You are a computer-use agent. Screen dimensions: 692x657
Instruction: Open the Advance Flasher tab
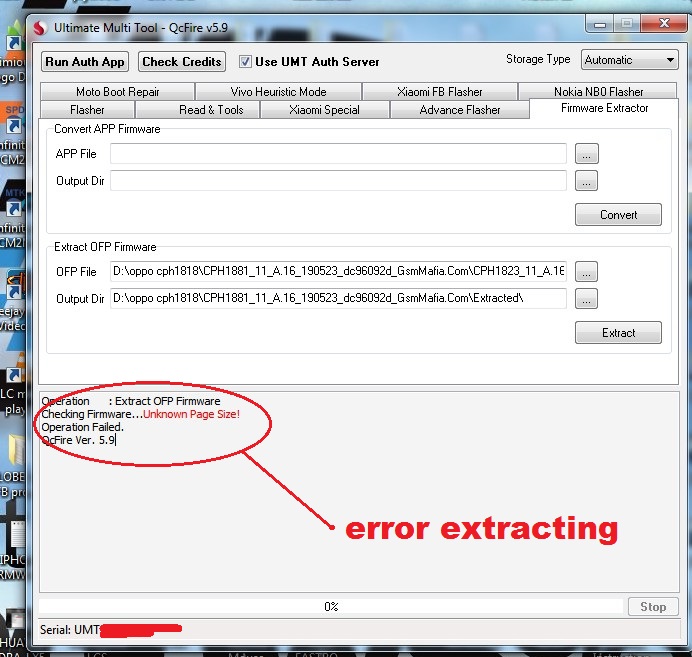[x=460, y=109]
